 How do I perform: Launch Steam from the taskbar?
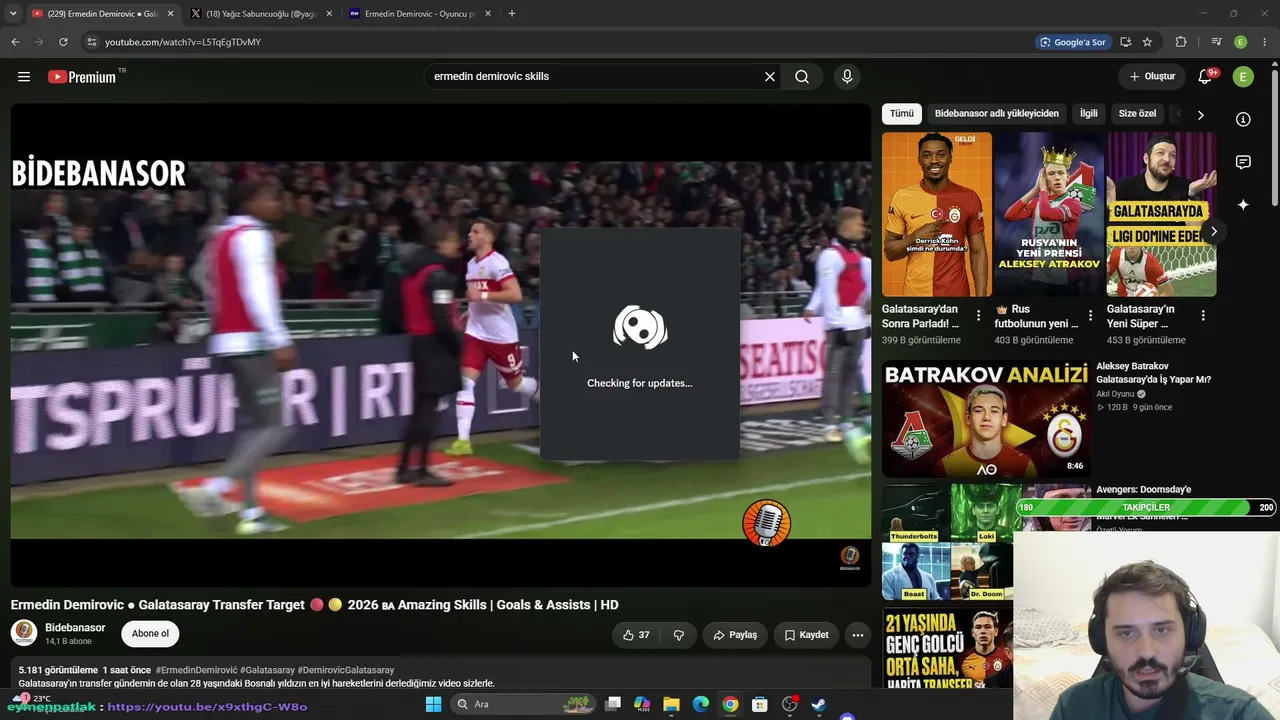tap(818, 704)
